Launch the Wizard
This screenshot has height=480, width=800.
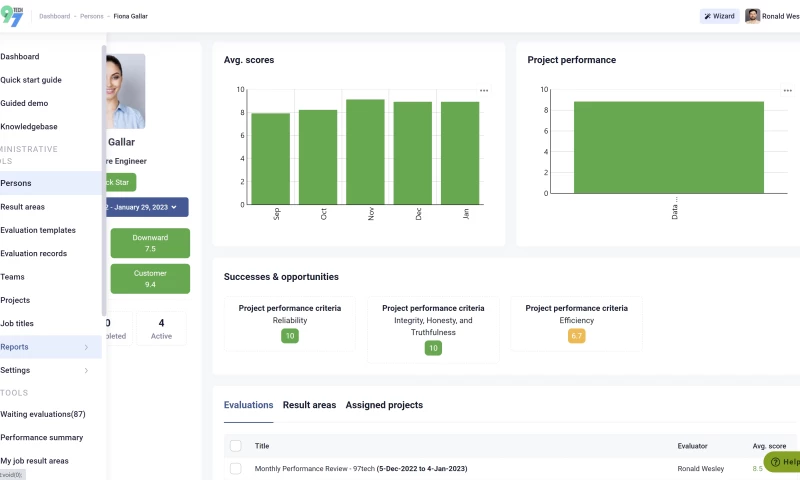tap(719, 16)
